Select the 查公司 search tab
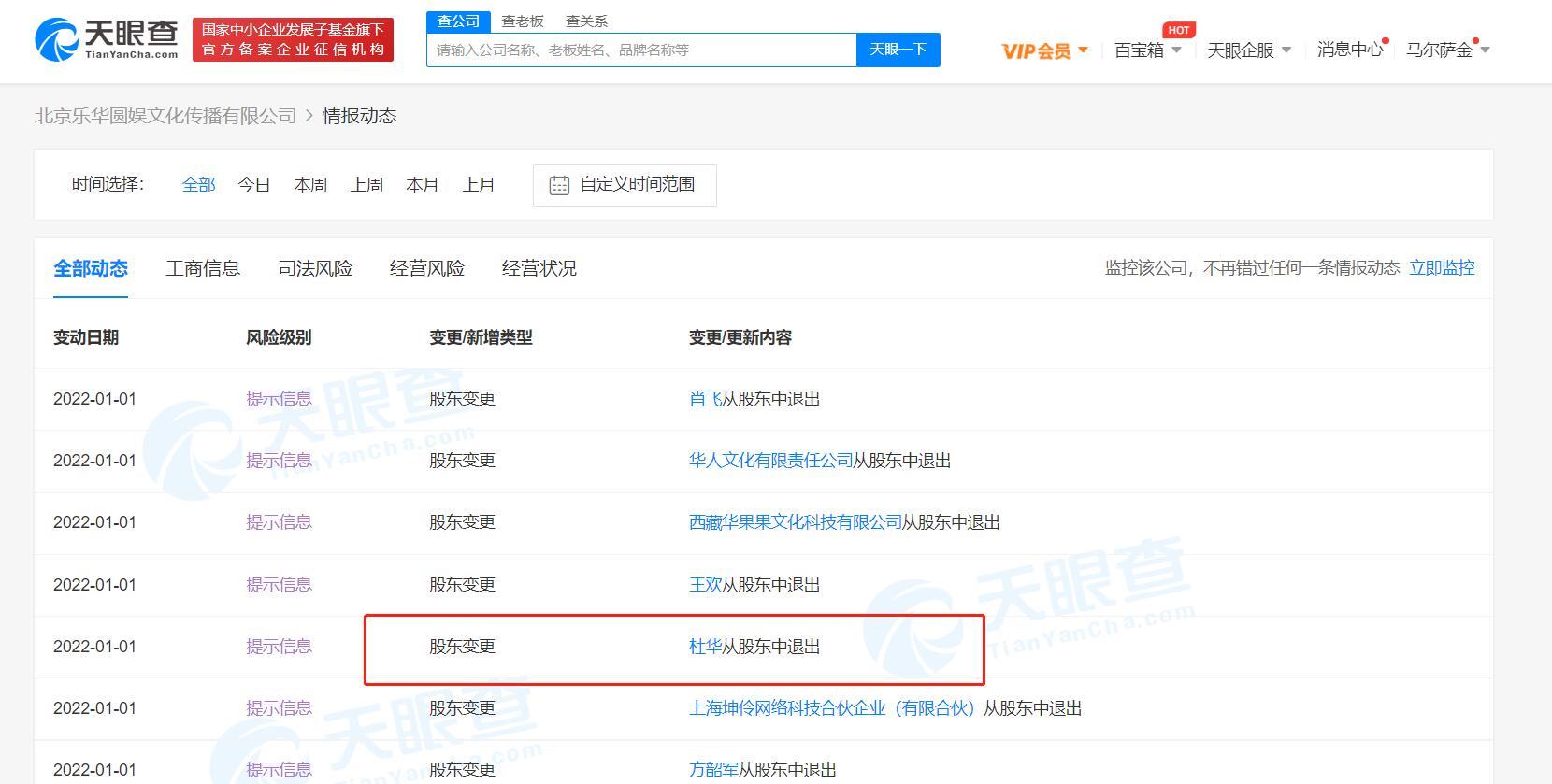Image resolution: width=1552 pixels, height=784 pixels. point(458,21)
